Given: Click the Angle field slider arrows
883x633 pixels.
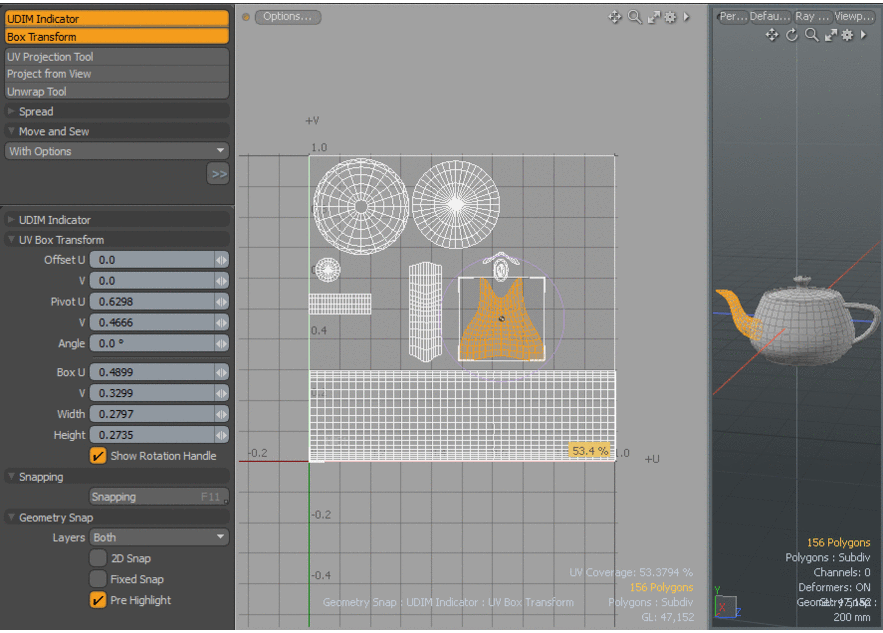Looking at the screenshot, I should click(x=221, y=343).
